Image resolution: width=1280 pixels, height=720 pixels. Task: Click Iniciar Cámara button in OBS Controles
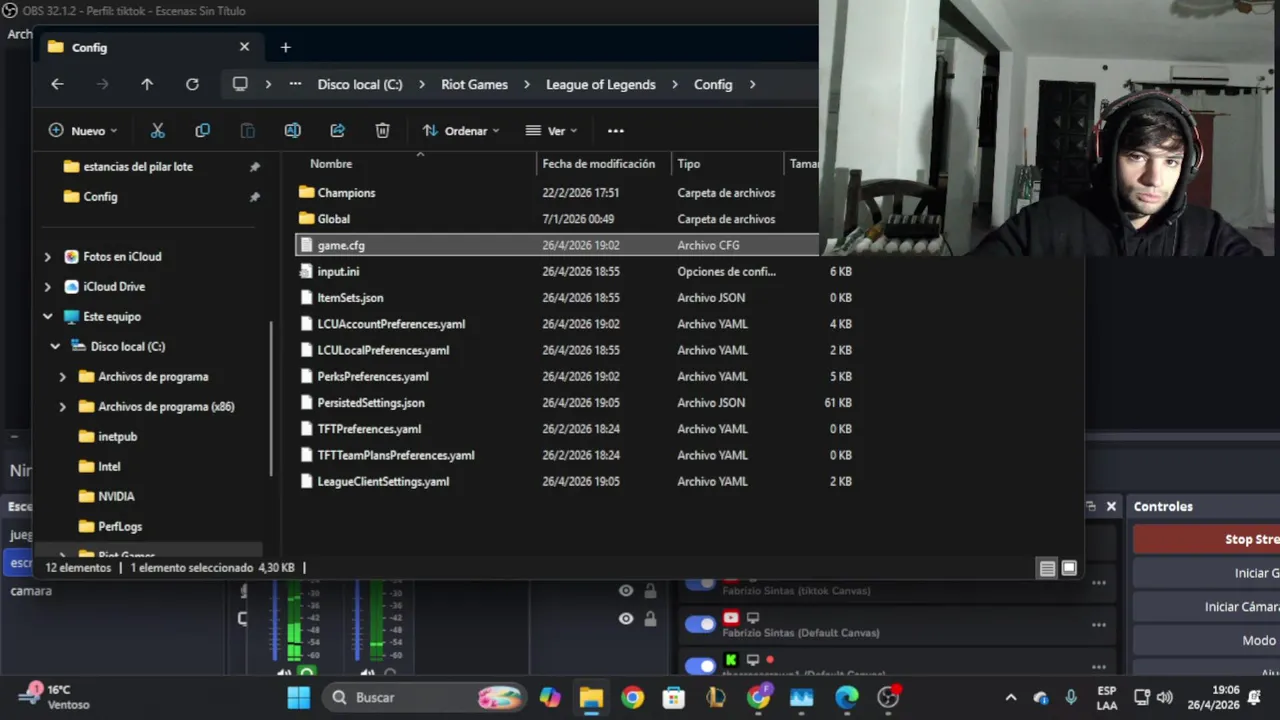[x=1206, y=607]
